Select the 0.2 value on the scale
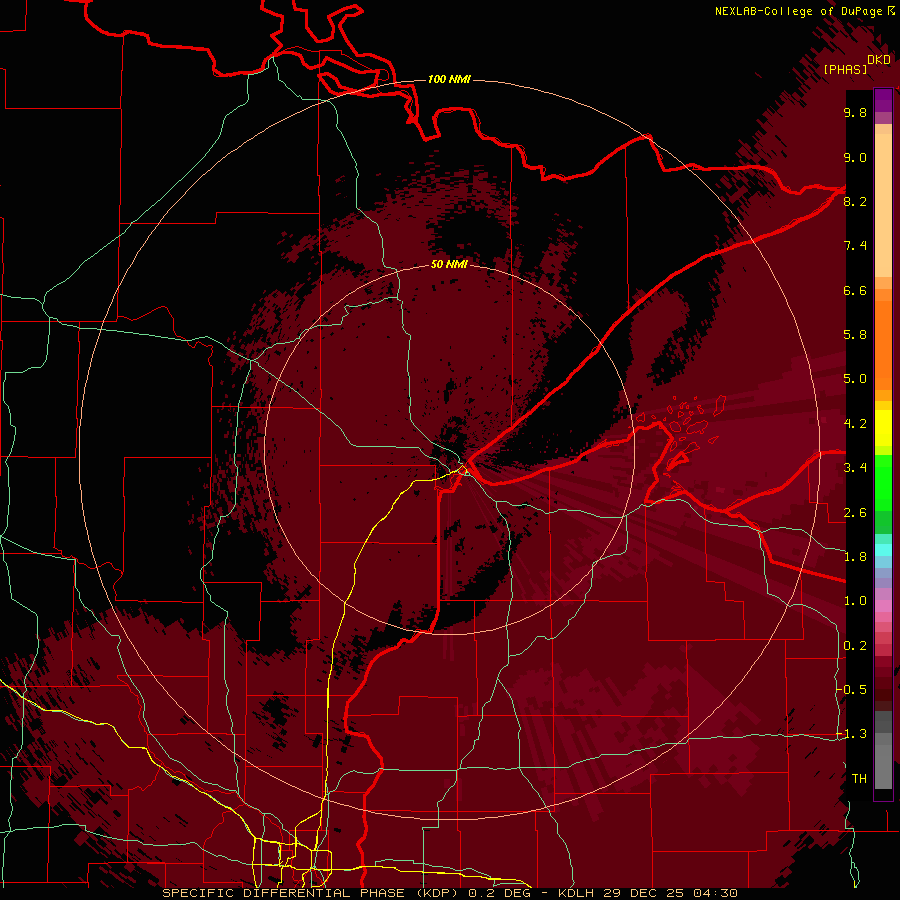Viewport: 900px width, 900px height. click(x=855, y=646)
